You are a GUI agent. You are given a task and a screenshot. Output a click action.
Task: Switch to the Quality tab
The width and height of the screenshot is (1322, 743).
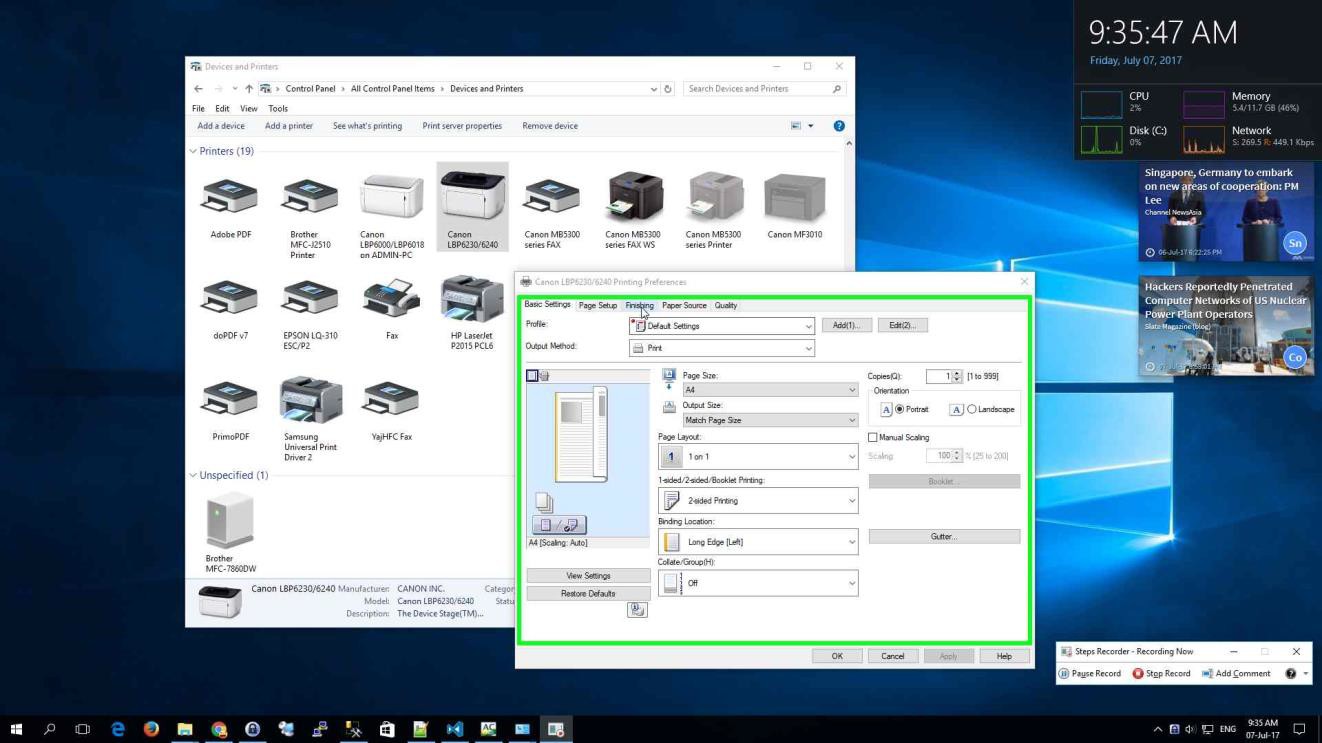coord(726,305)
